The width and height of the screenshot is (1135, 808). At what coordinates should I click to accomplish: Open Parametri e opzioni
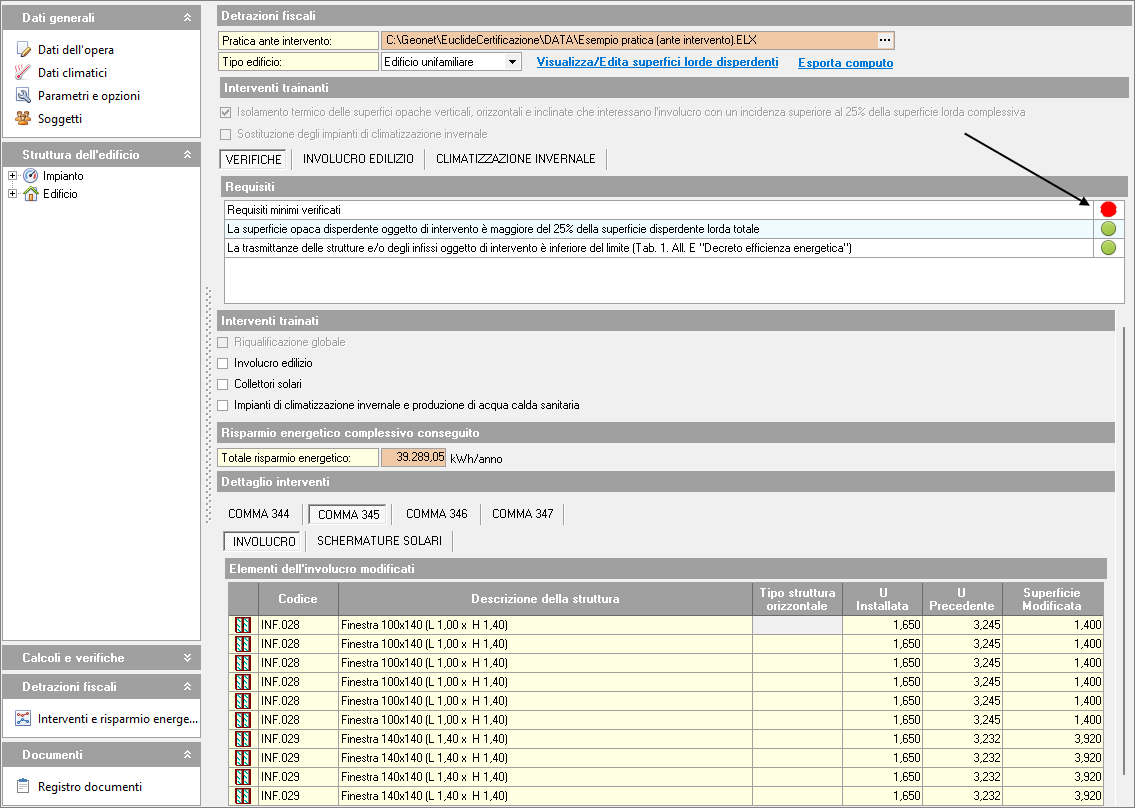88,96
